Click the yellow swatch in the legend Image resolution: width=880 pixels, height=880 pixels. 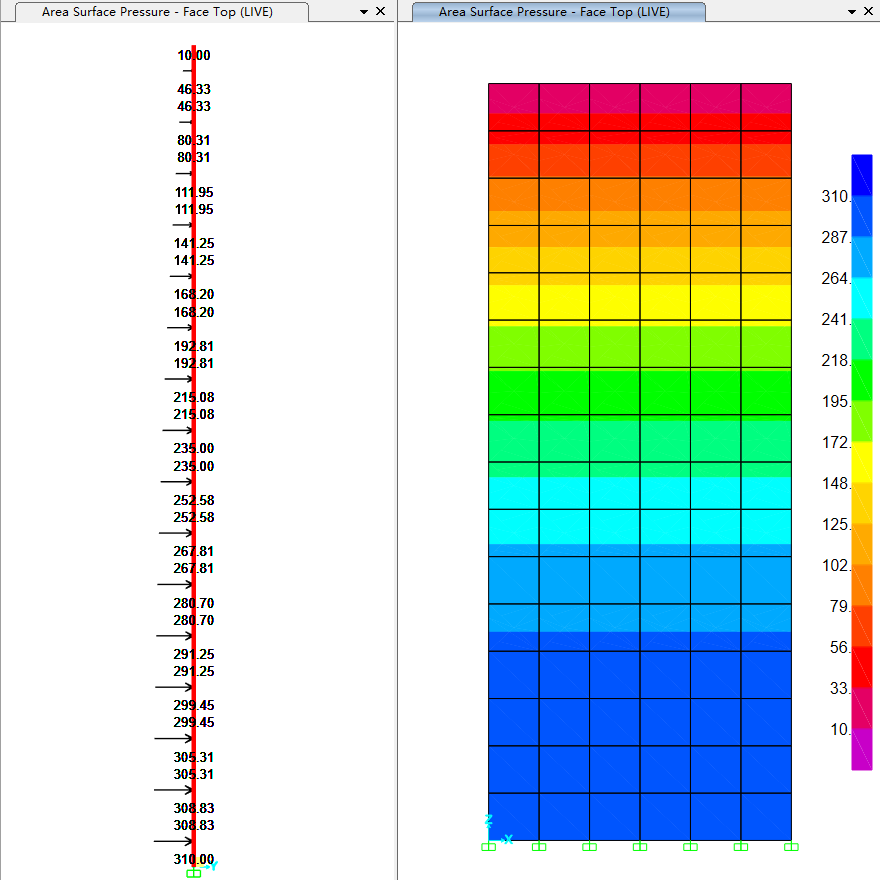tap(861, 461)
